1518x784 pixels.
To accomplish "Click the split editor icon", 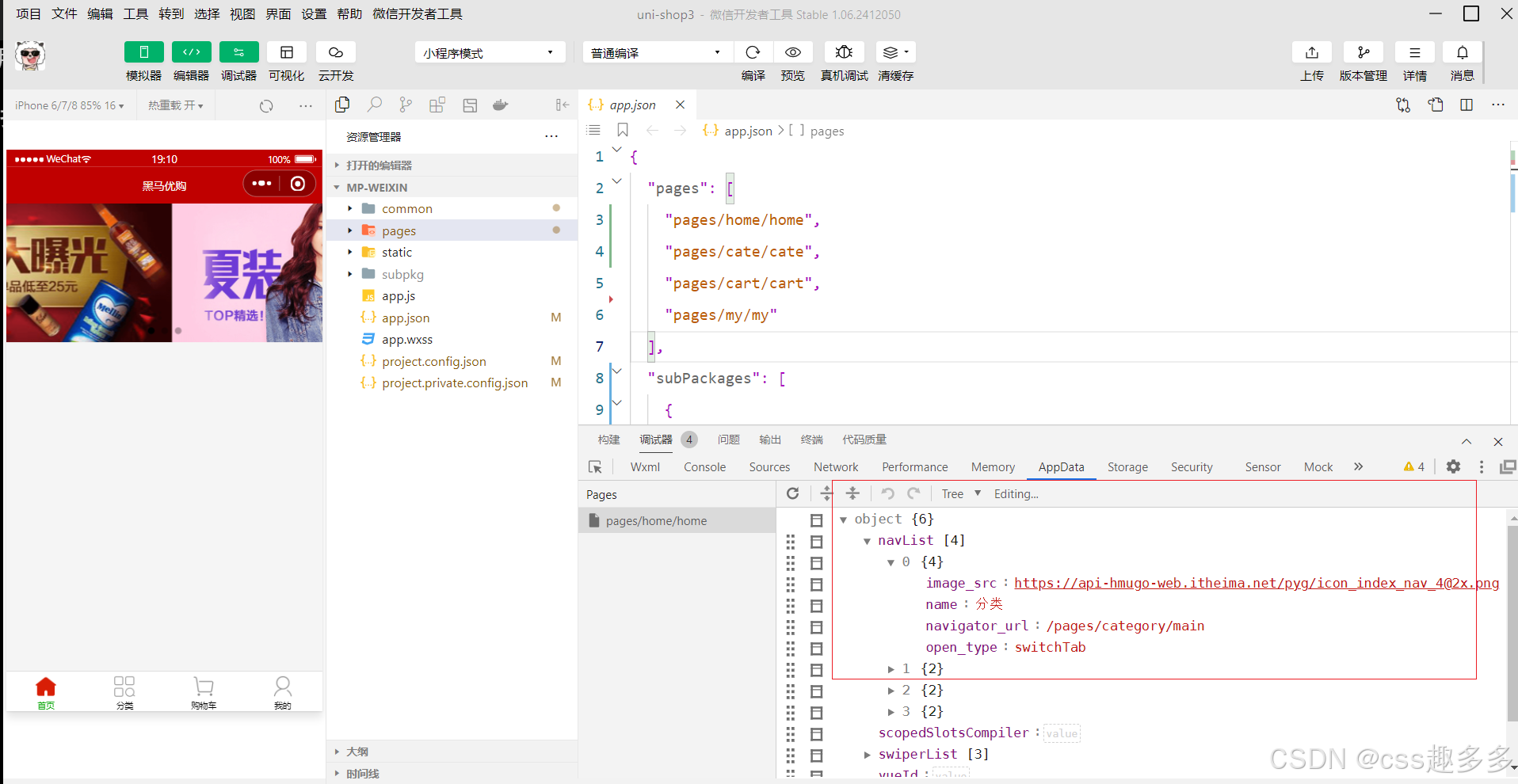I will point(1467,105).
